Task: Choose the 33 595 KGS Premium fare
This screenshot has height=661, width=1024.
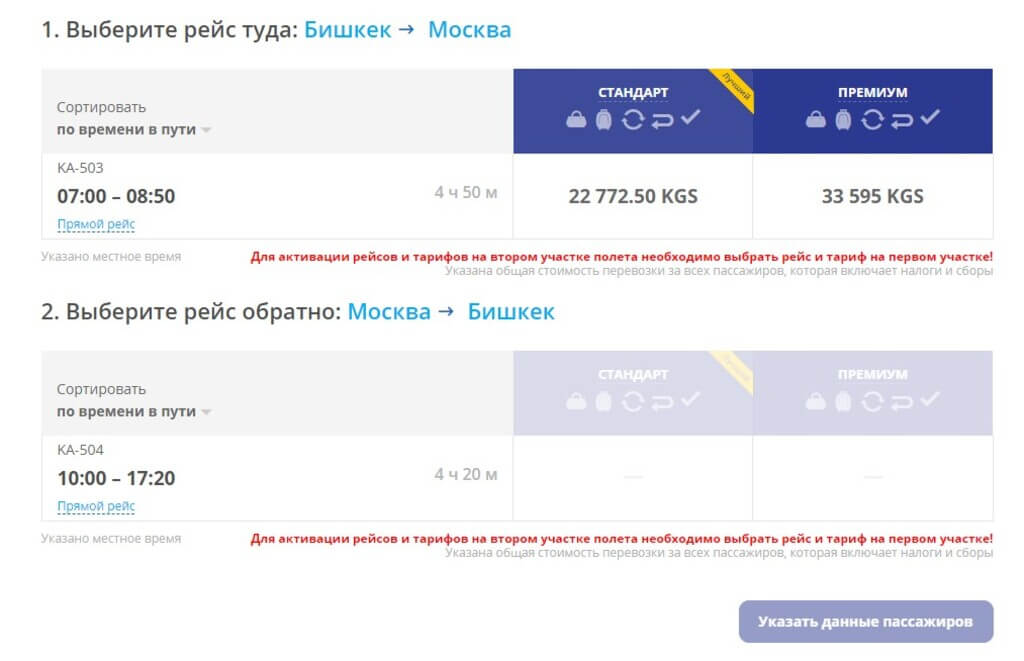Action: [x=872, y=196]
